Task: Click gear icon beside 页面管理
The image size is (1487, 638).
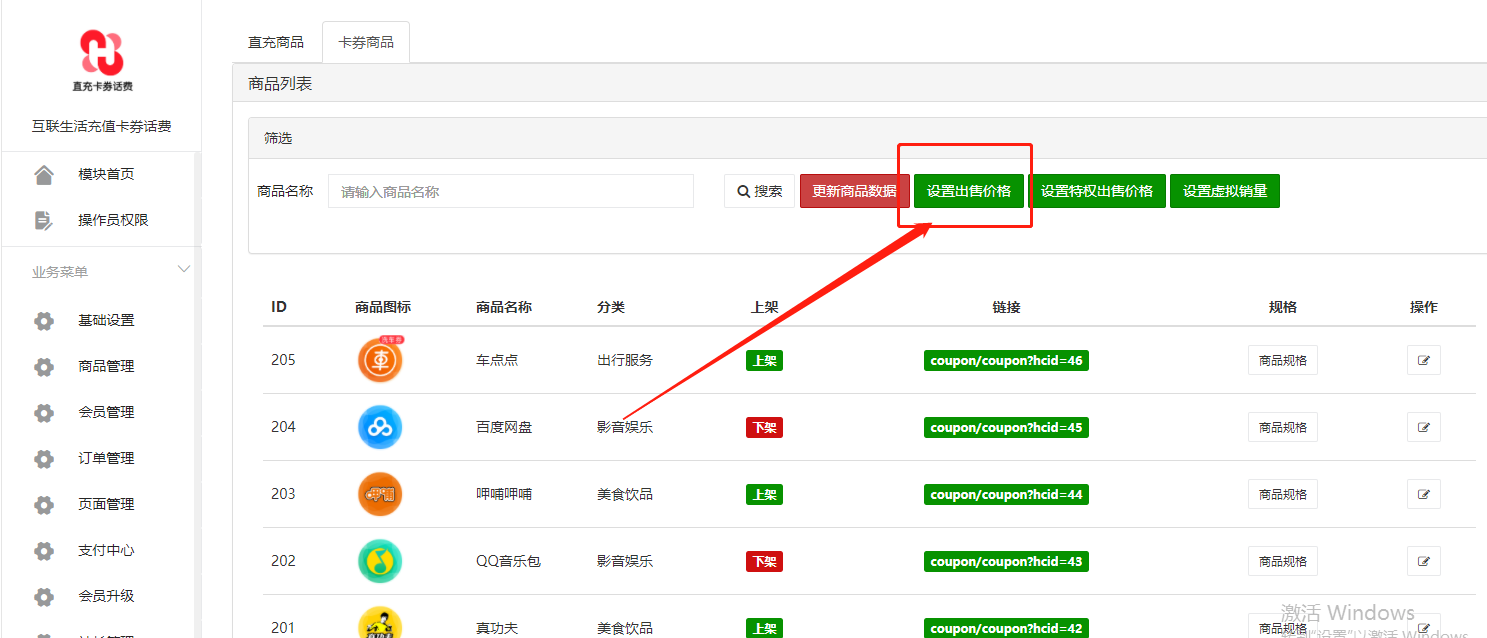Action: [43, 505]
